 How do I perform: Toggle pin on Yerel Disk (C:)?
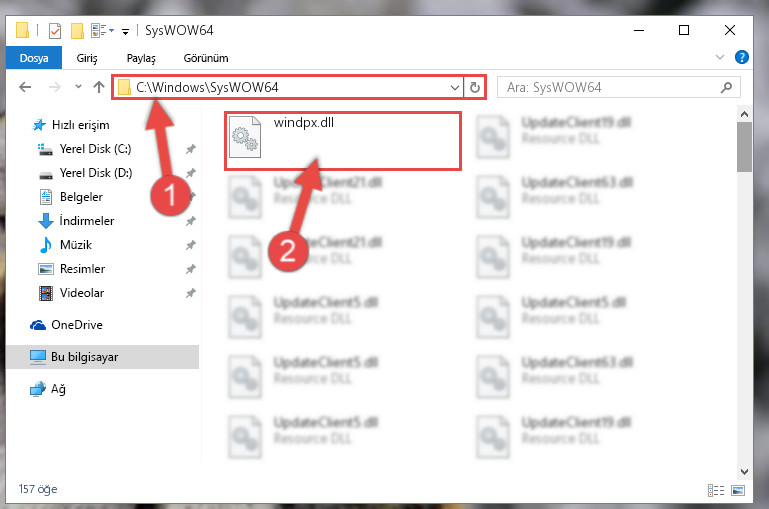click(191, 149)
